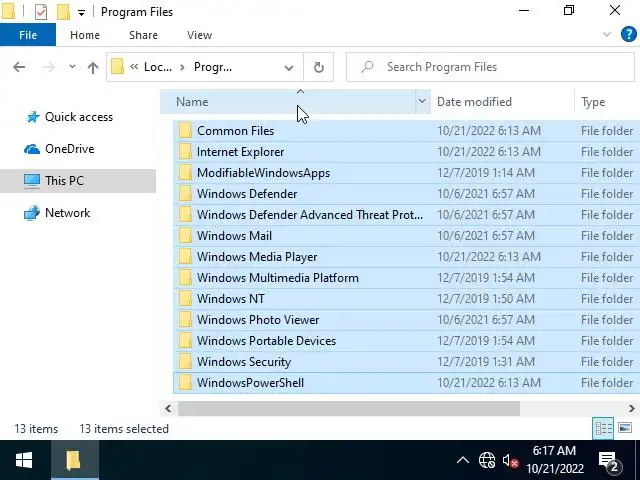Click File Explorer taskbar icon

tap(74, 460)
